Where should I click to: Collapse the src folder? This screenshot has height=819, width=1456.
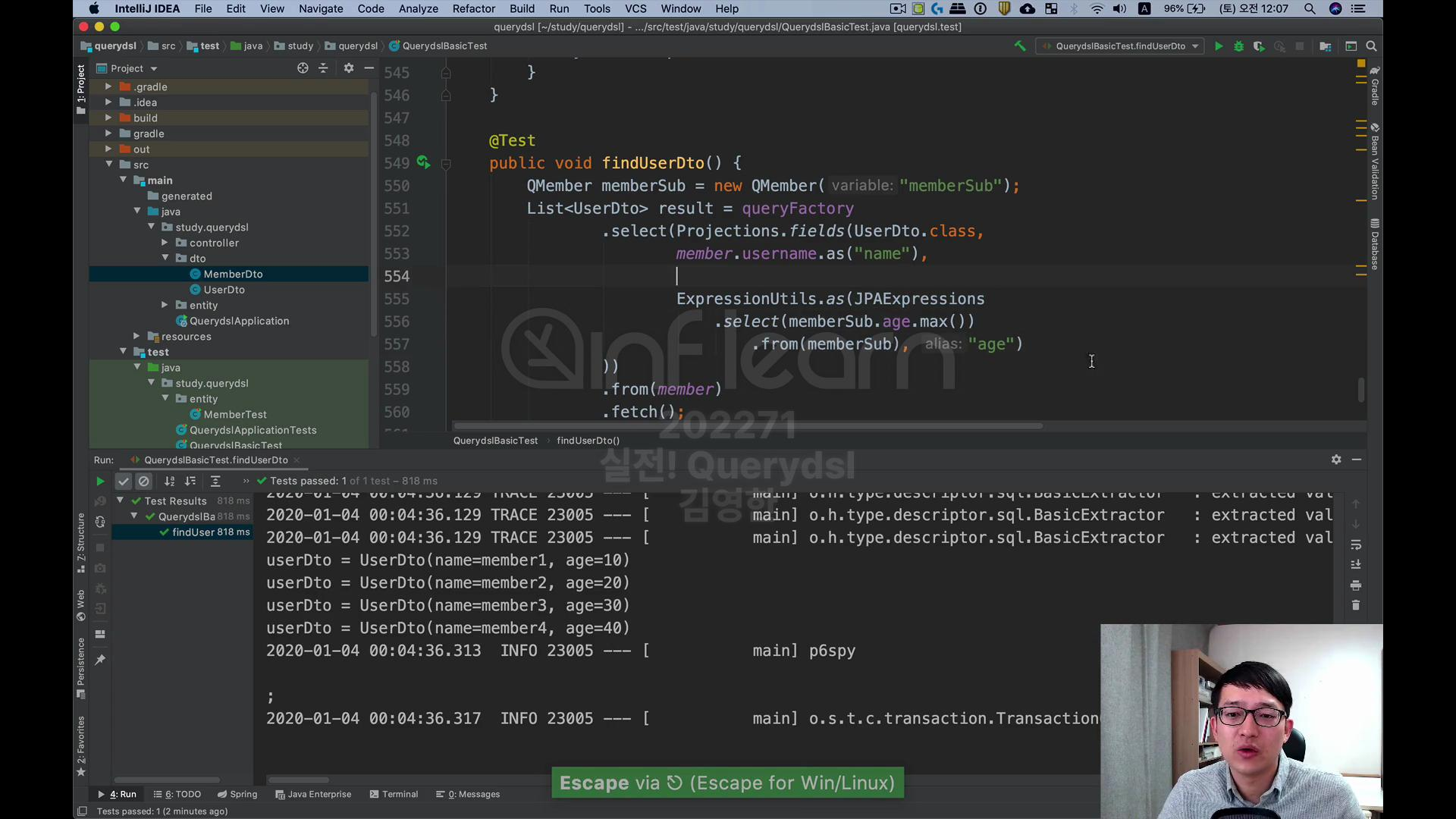tap(108, 165)
